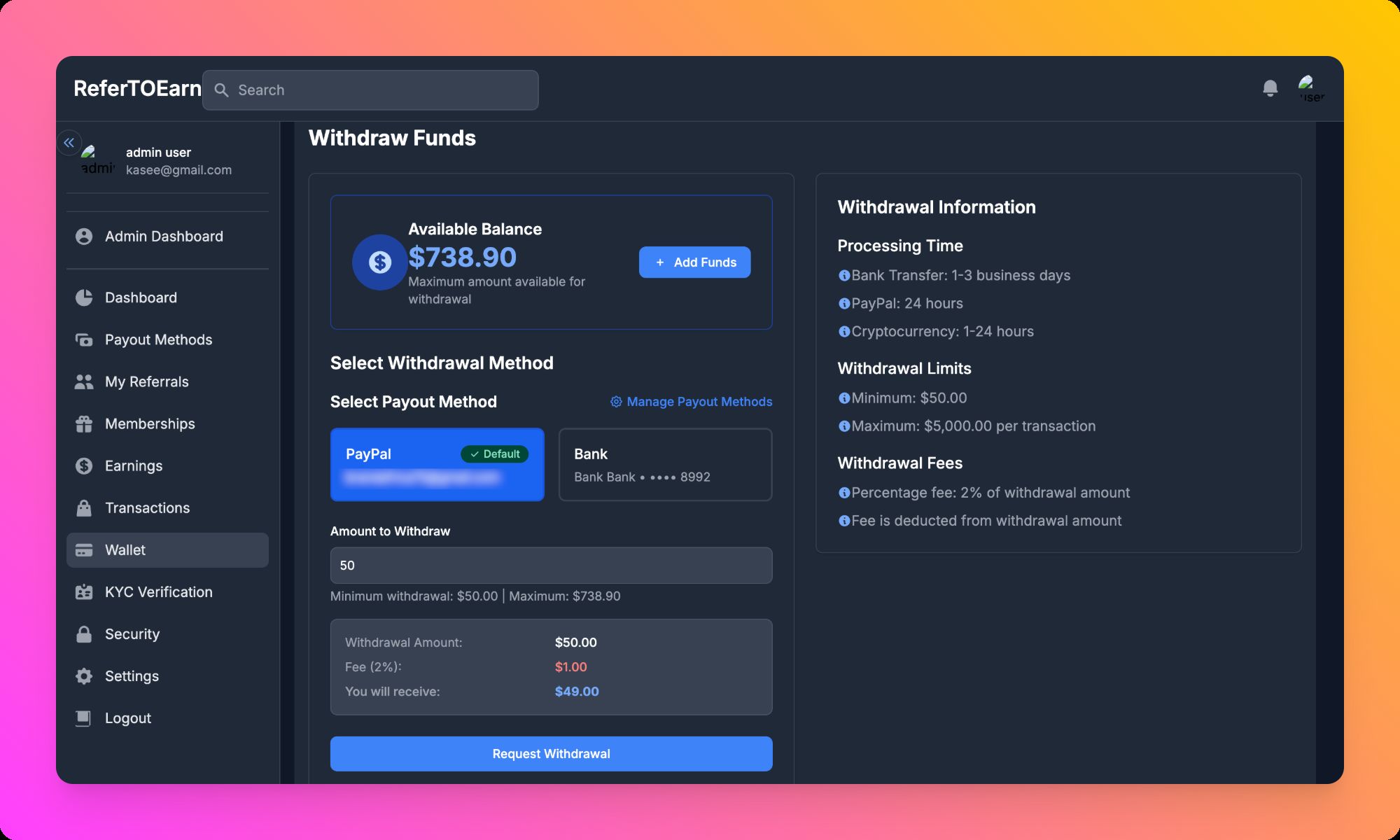The image size is (1400, 840).
Task: Click the Settings gear icon in sidebar
Action: [x=84, y=676]
